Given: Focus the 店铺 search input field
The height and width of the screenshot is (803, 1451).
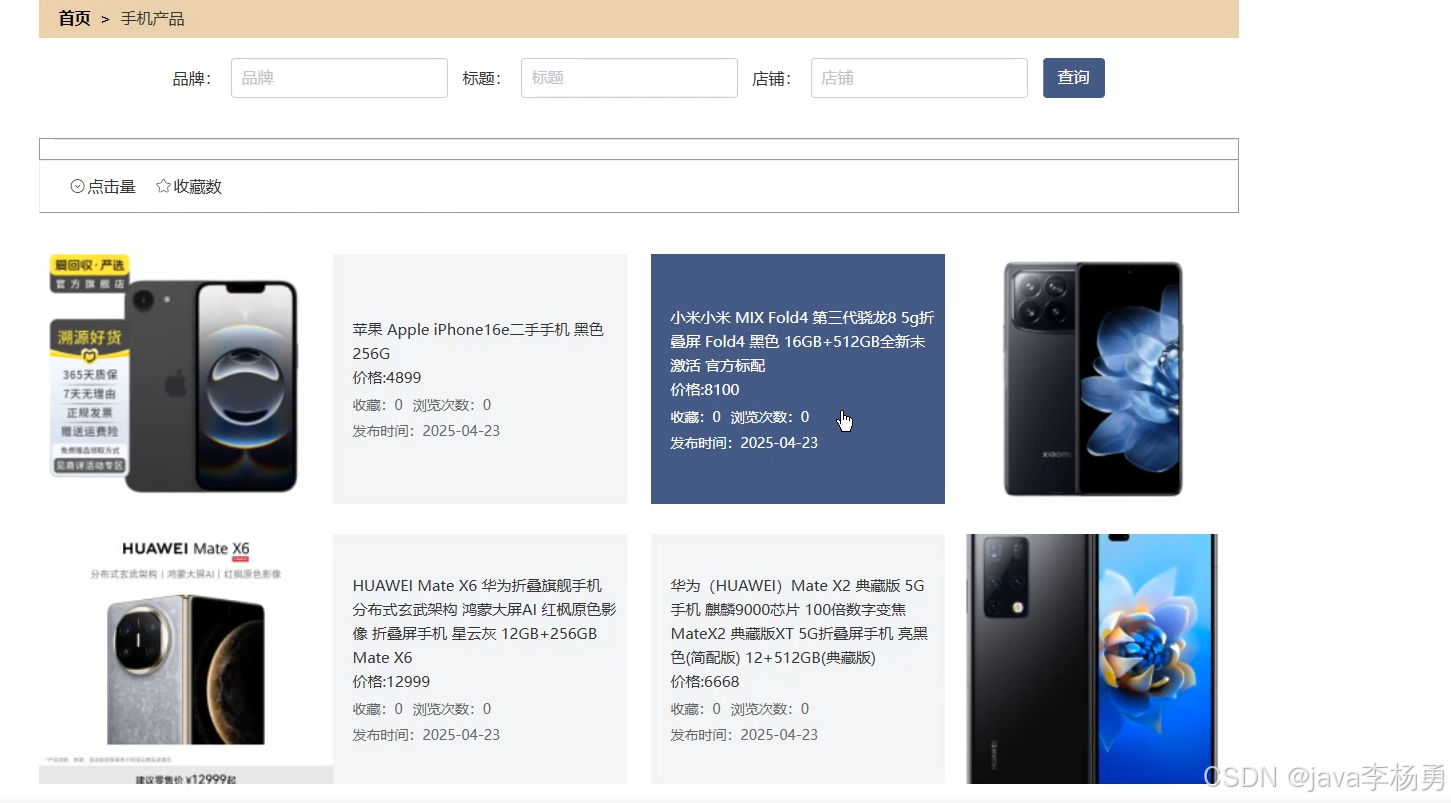Looking at the screenshot, I should point(919,78).
